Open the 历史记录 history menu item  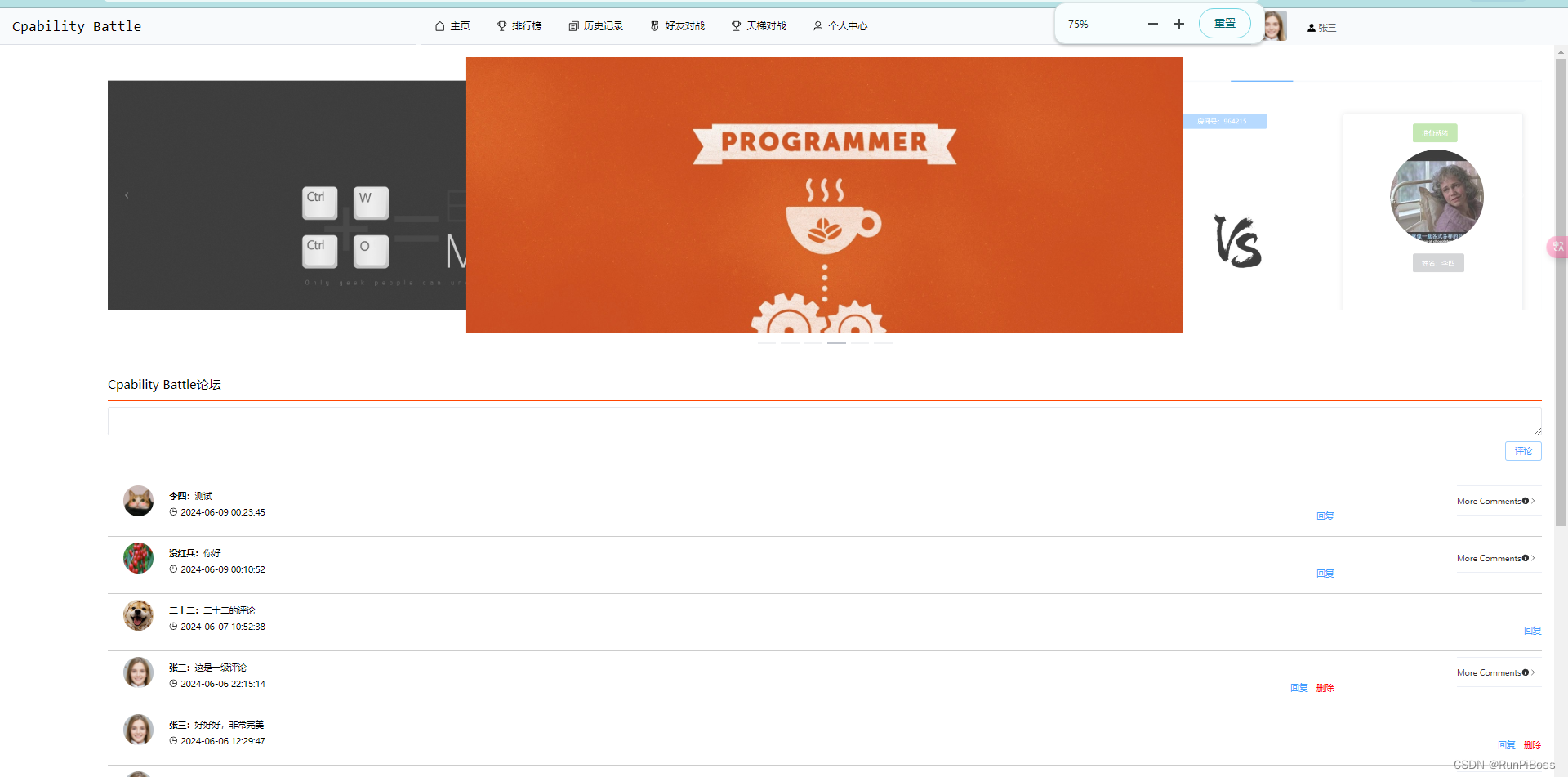click(596, 26)
